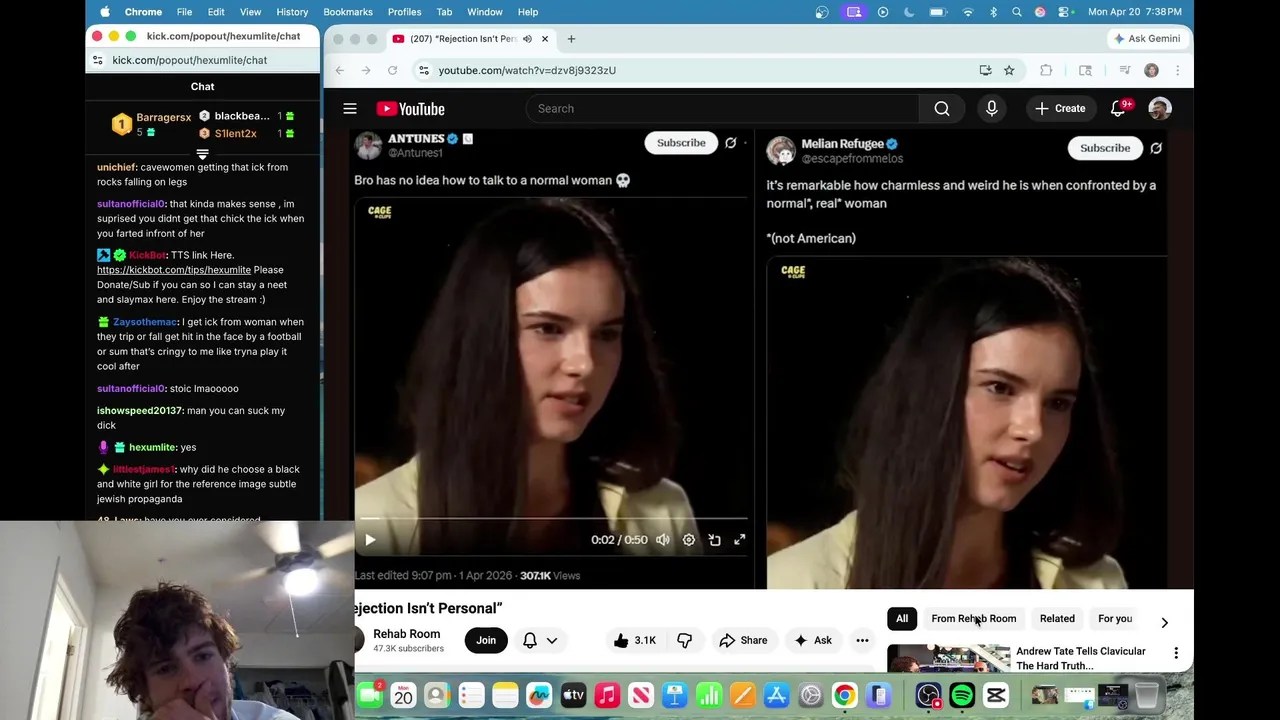Open macOS Control Center
The height and width of the screenshot is (720, 1280).
pos(1067,12)
